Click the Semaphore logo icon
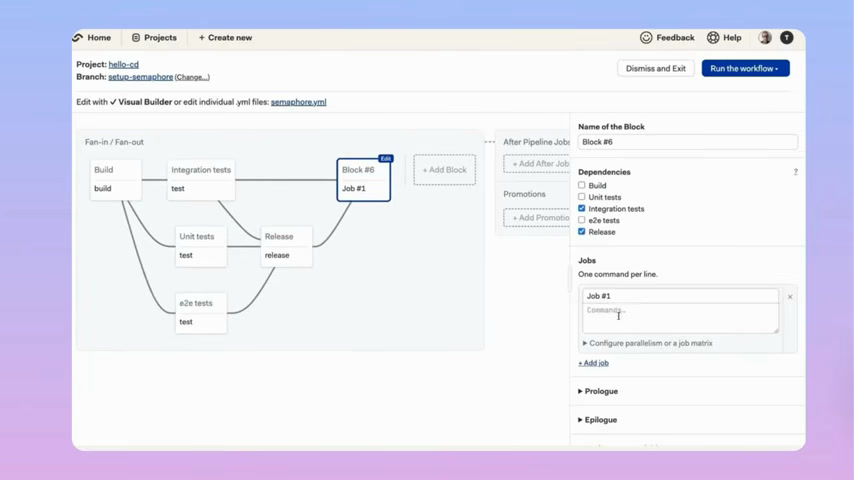The image size is (854, 480). 78,38
